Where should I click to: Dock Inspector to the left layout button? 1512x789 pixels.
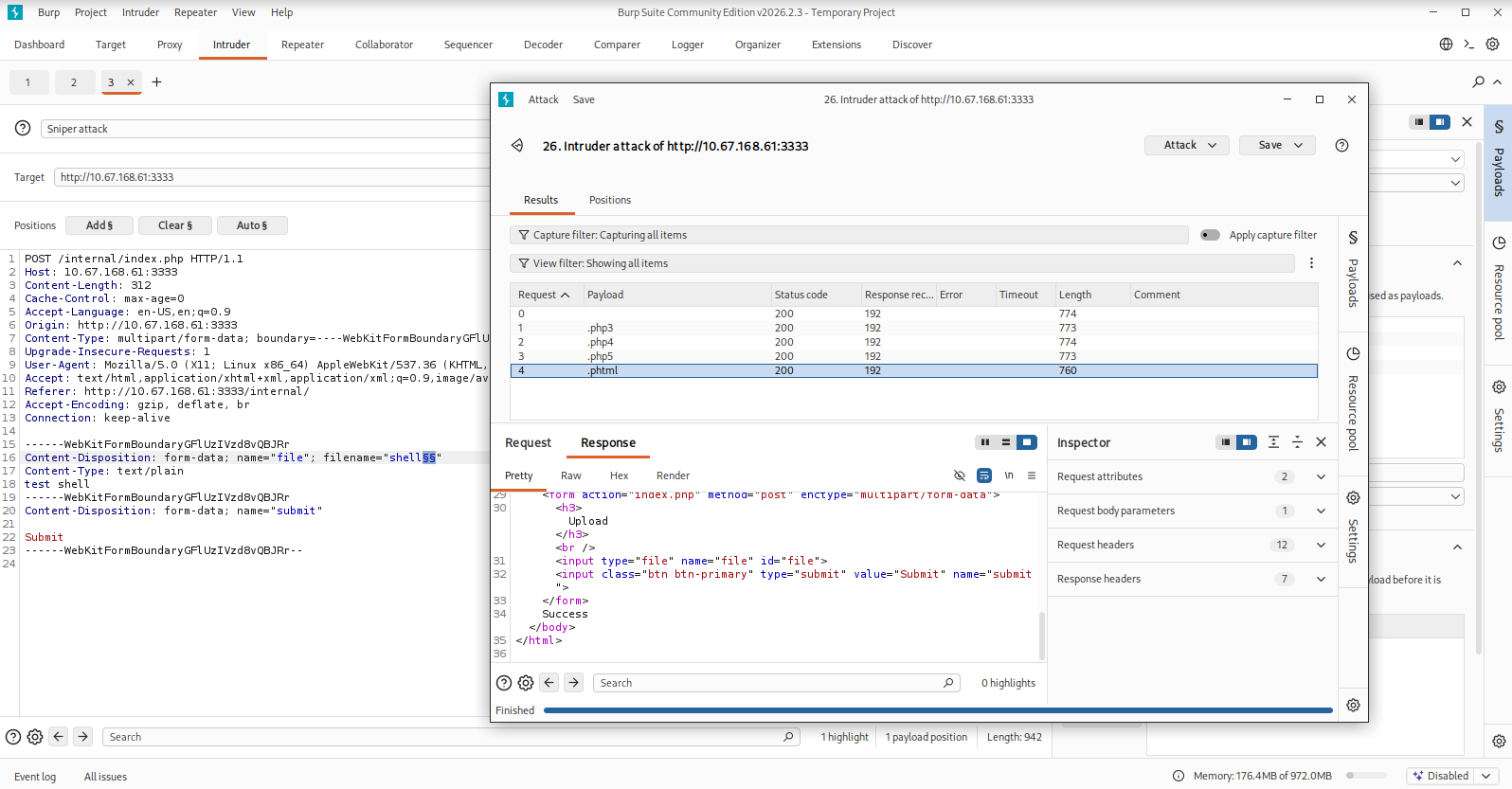[x=1226, y=442]
